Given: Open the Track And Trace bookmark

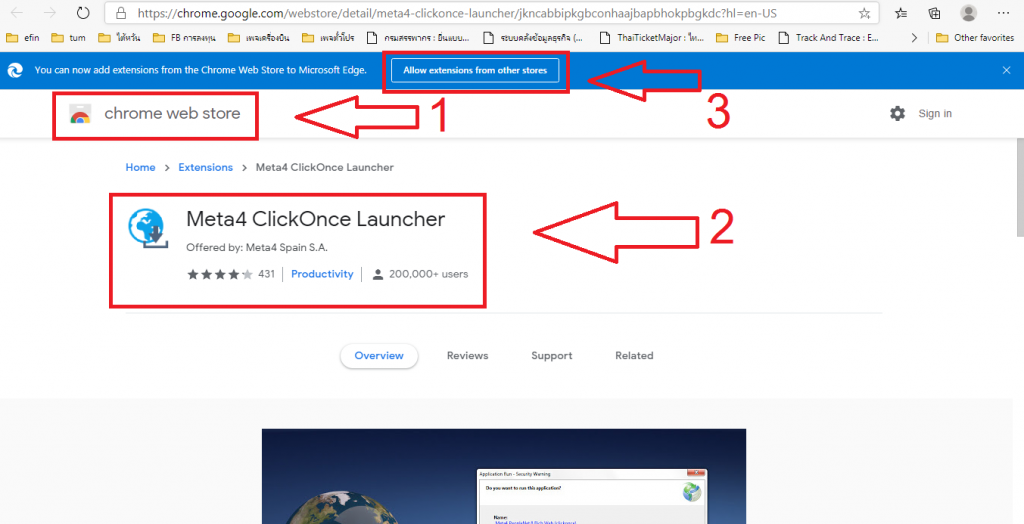Looking at the screenshot, I should coord(829,38).
